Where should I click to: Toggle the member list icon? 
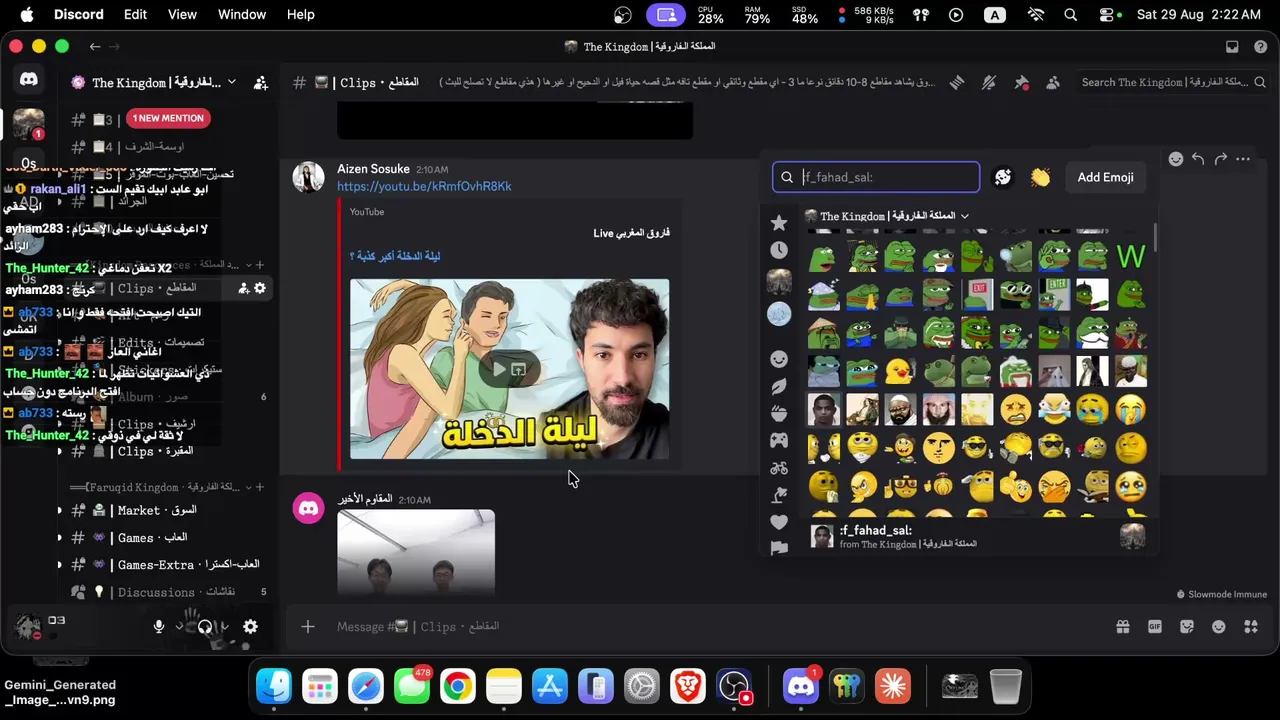click(x=1053, y=83)
